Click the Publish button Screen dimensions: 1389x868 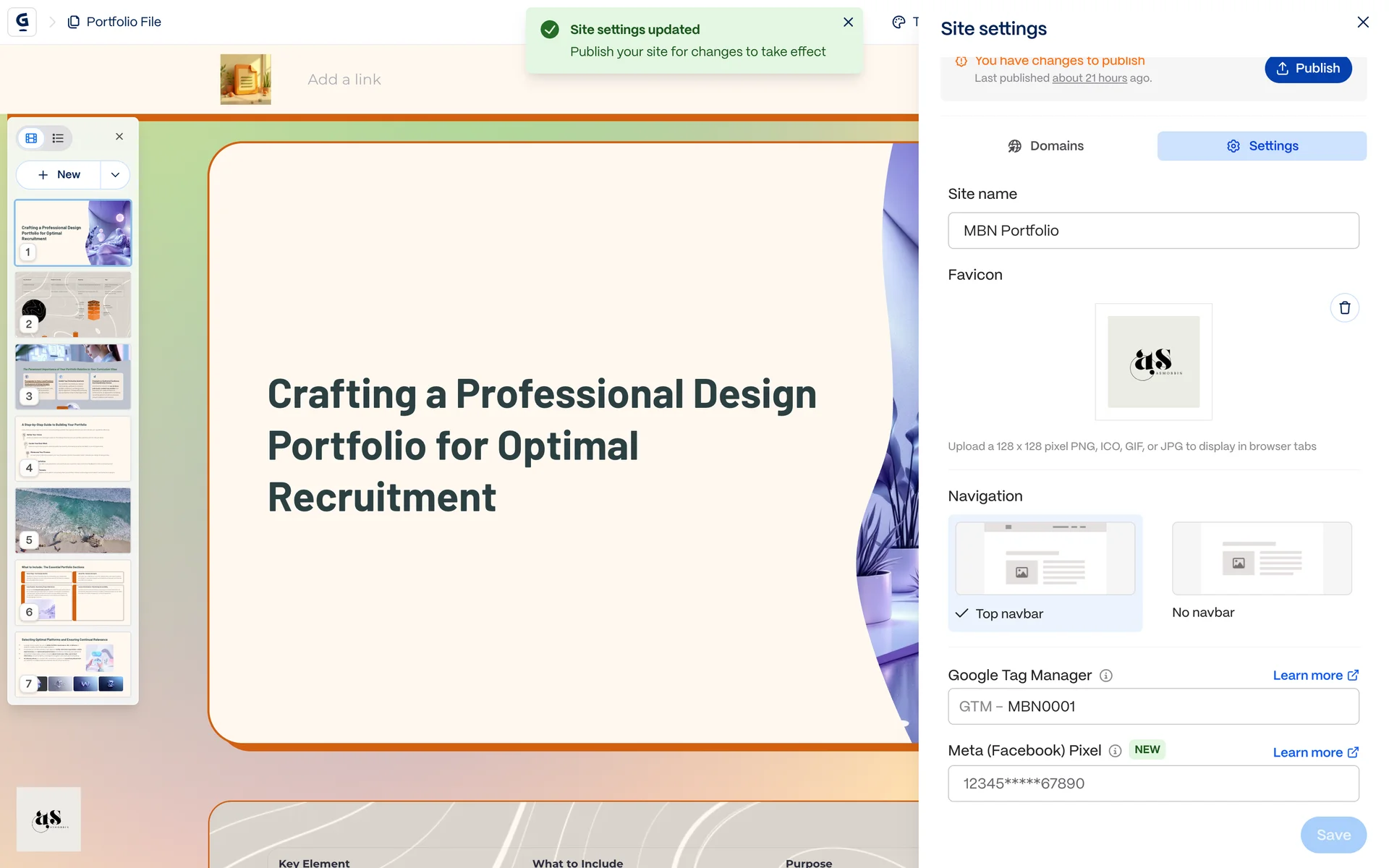click(x=1307, y=69)
